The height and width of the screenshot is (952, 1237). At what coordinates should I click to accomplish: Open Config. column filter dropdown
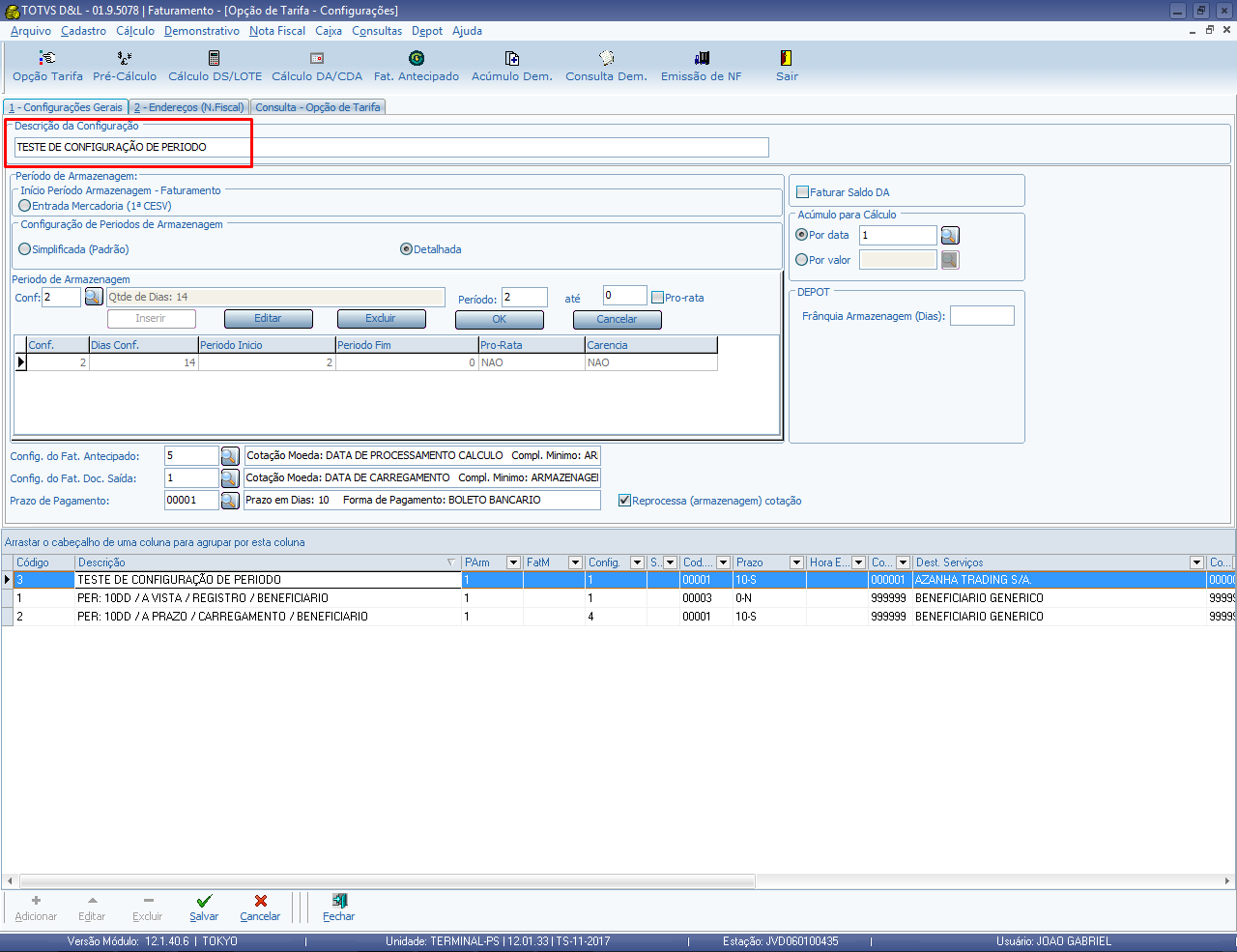click(637, 563)
